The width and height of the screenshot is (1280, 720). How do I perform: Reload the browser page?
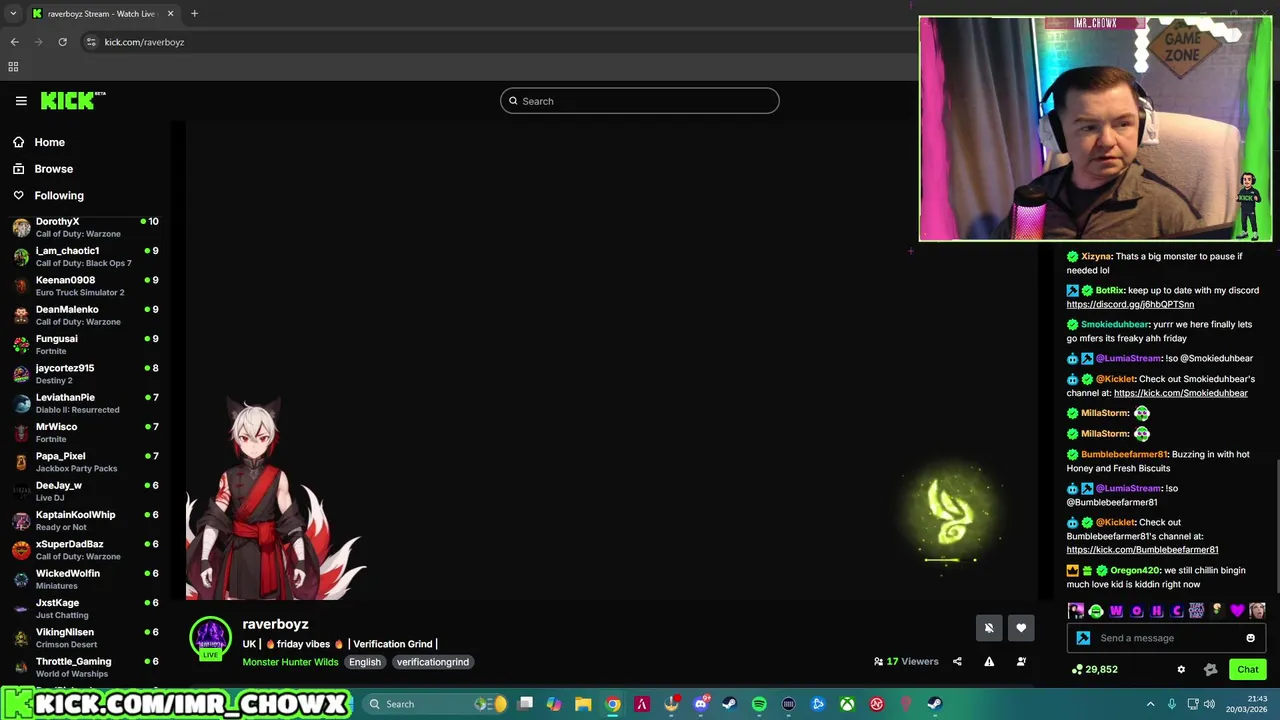62,42
